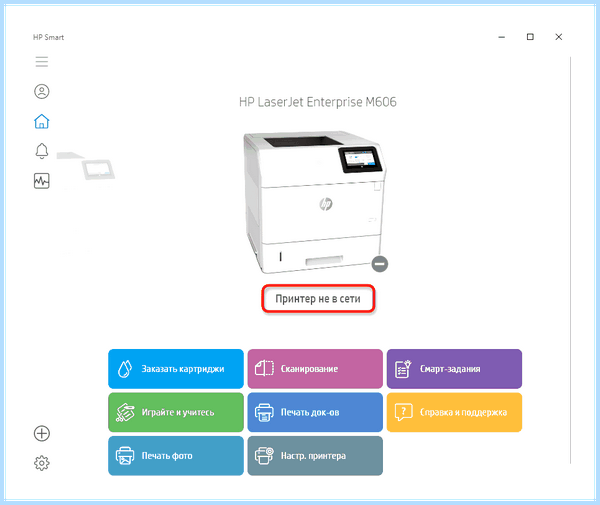Open the Смарт-задания tile
Image resolution: width=600 pixels, height=505 pixels.
point(454,369)
